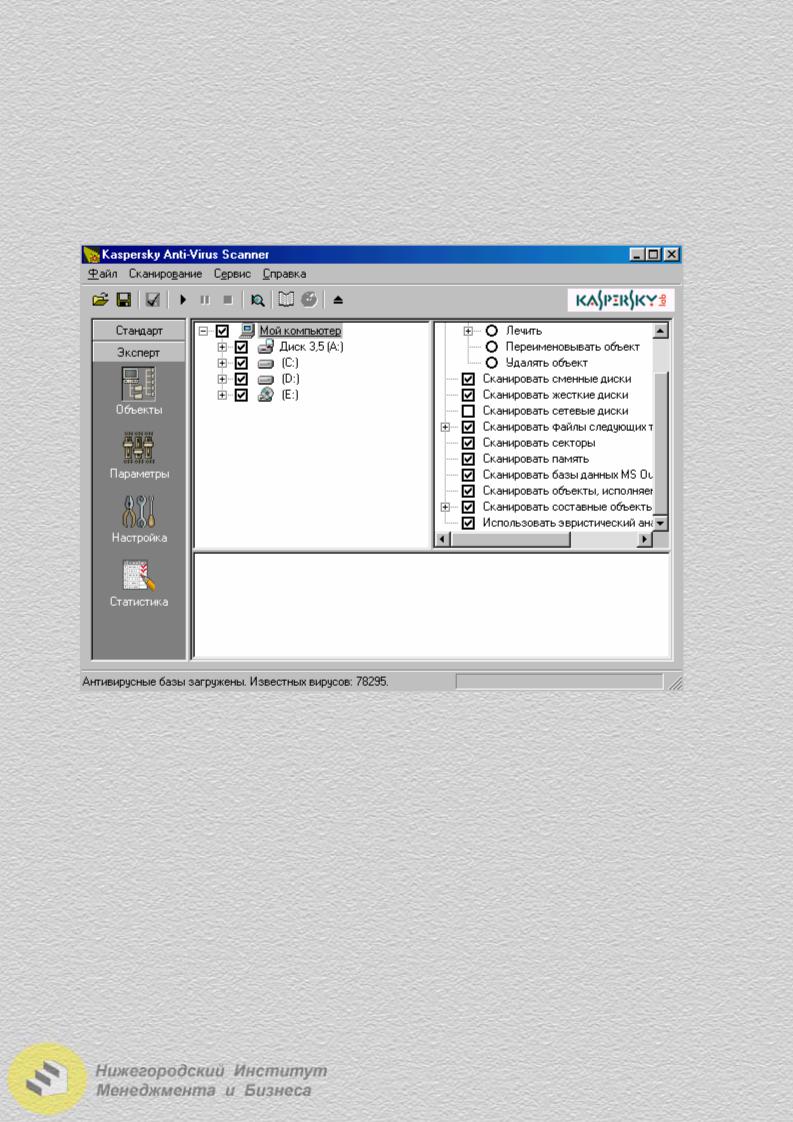Click the floppy drive icon for Диск 3,5 (A:)

tap(266, 347)
